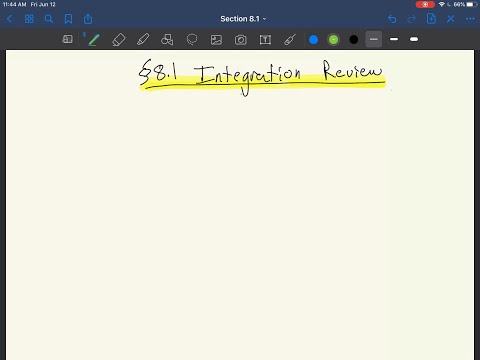This screenshot has width=480, height=360.
Task: Insert an image with the Image tool
Action: (216, 40)
